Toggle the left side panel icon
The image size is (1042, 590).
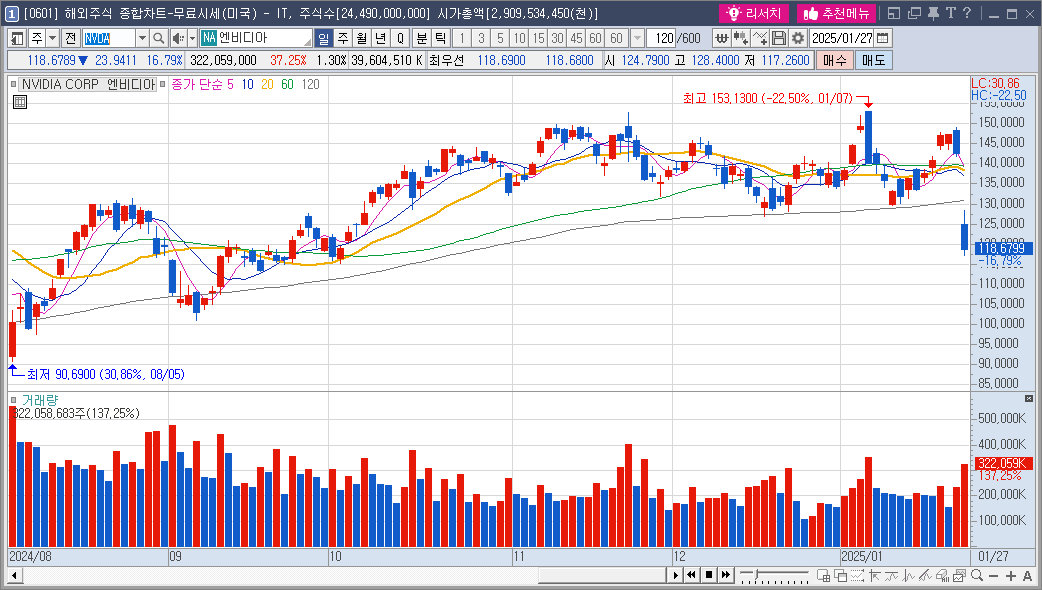(17, 38)
